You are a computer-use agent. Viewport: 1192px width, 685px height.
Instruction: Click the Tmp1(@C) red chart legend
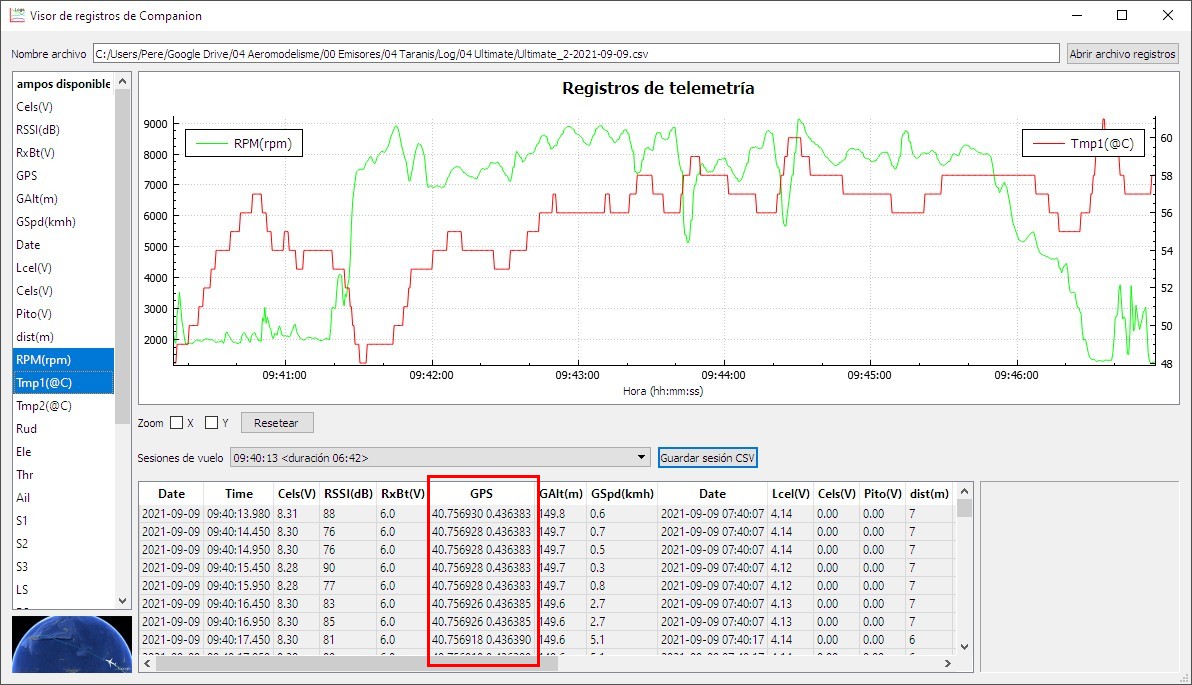pyautogui.click(x=1082, y=143)
